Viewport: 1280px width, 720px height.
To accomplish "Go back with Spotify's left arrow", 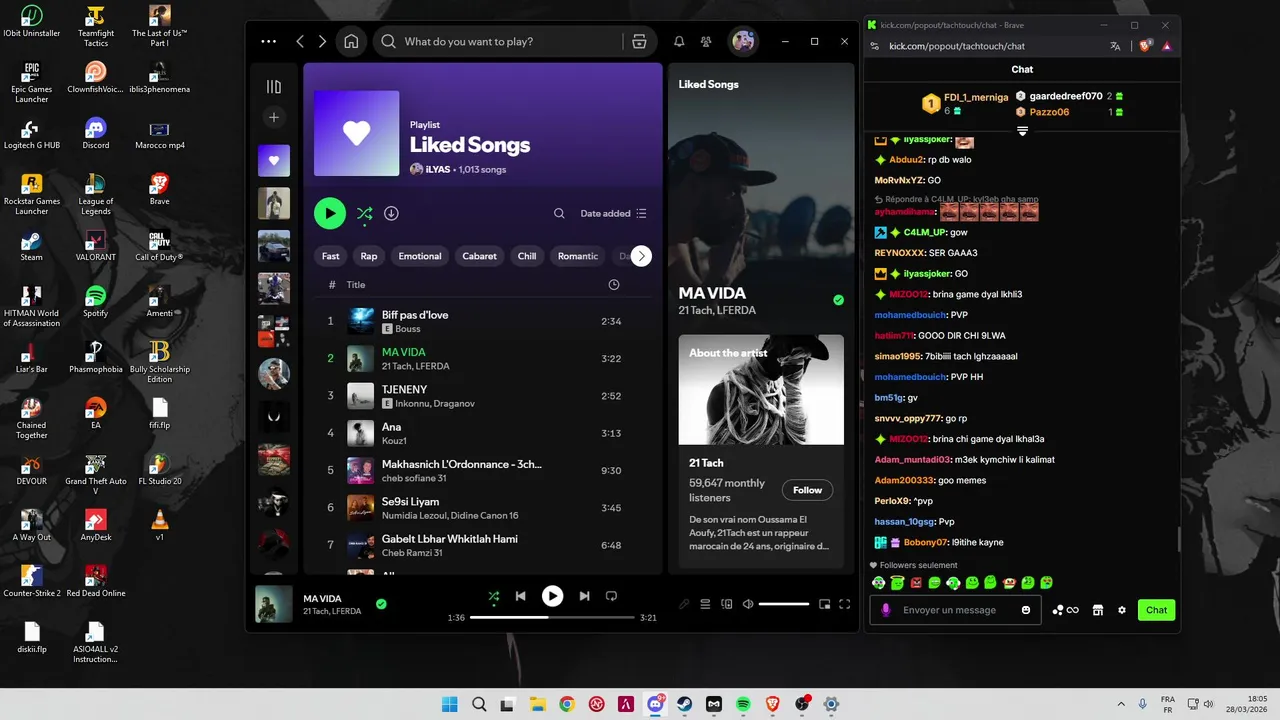I will (x=300, y=42).
